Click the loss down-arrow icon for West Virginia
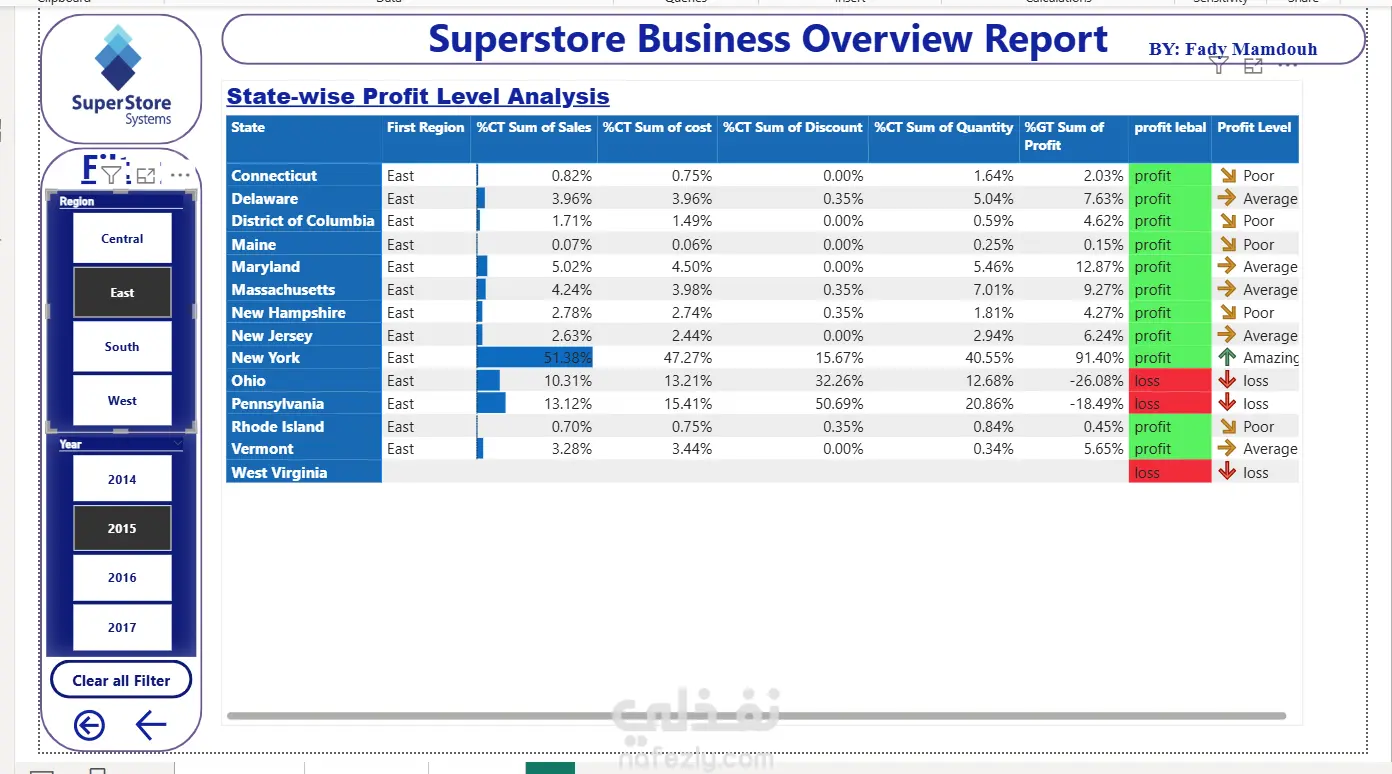The width and height of the screenshot is (1392, 774). (x=1227, y=472)
